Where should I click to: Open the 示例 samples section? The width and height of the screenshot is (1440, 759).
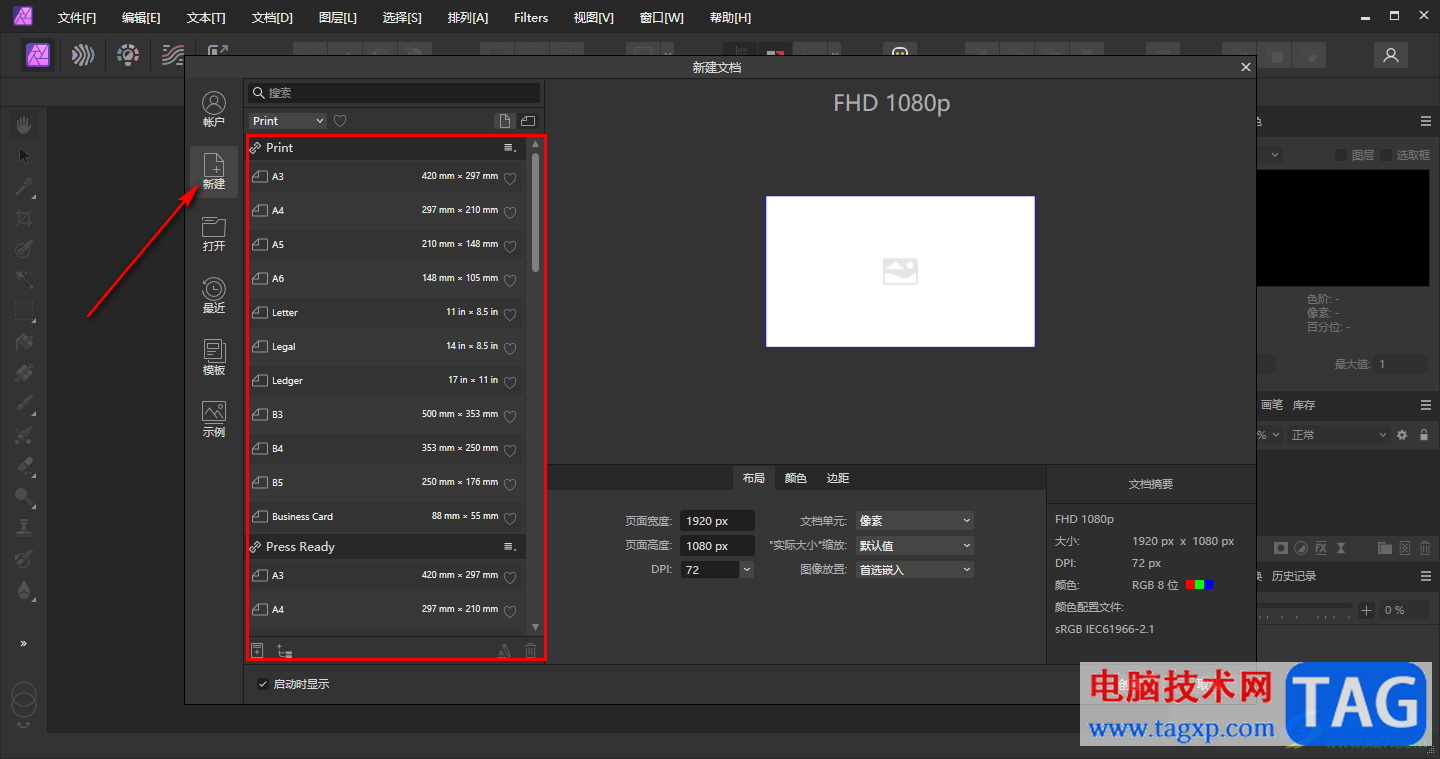point(214,419)
